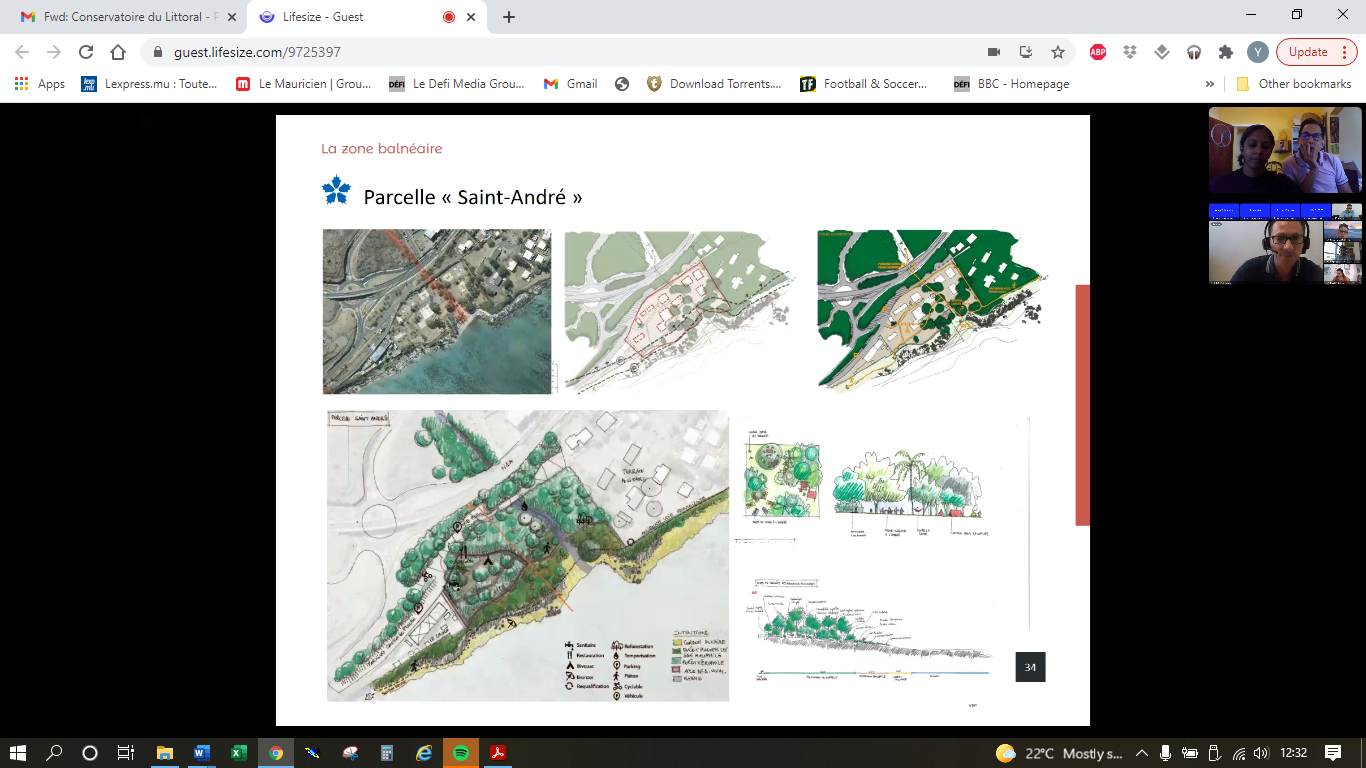Bookmark this page with the star icon
Screen dimensions: 1366x768
click(1057, 52)
